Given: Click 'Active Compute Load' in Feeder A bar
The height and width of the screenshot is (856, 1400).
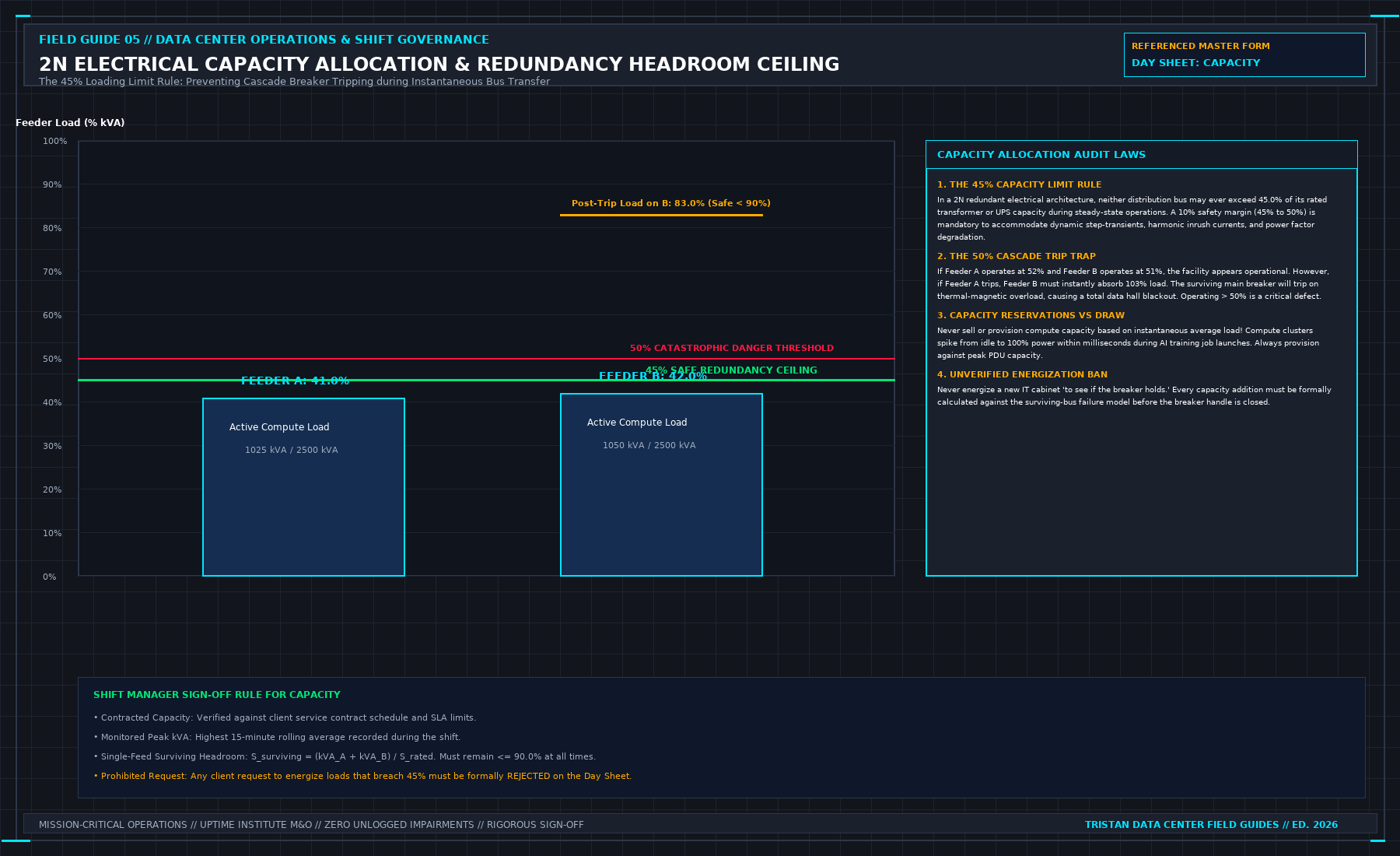Looking at the screenshot, I should point(279,427).
